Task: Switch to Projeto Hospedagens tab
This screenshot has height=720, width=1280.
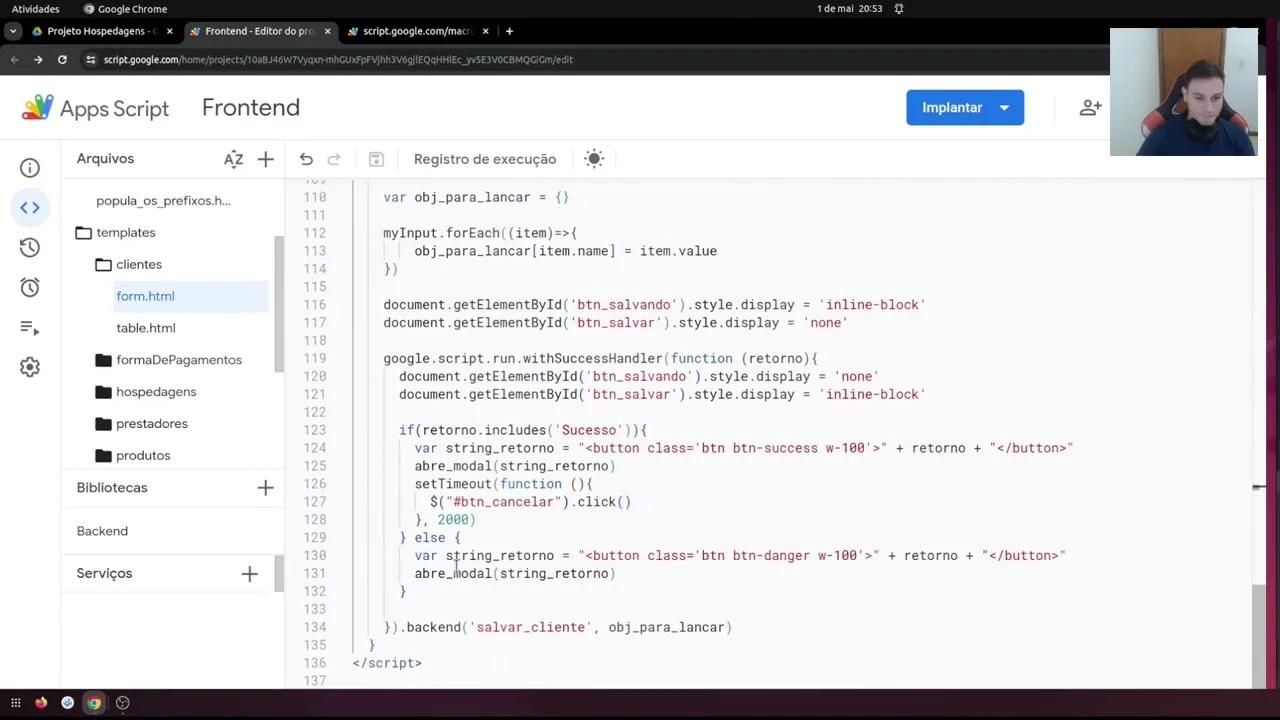Action: coord(102,31)
